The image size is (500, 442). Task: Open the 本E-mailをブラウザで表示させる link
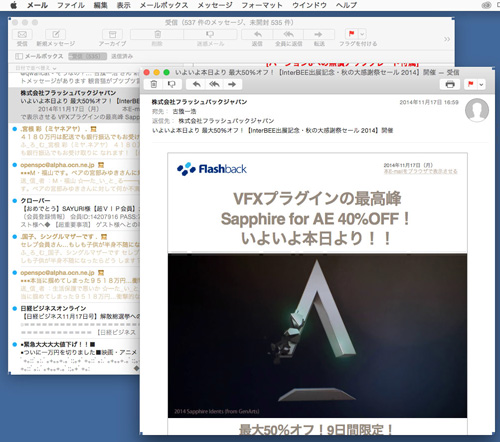420,171
